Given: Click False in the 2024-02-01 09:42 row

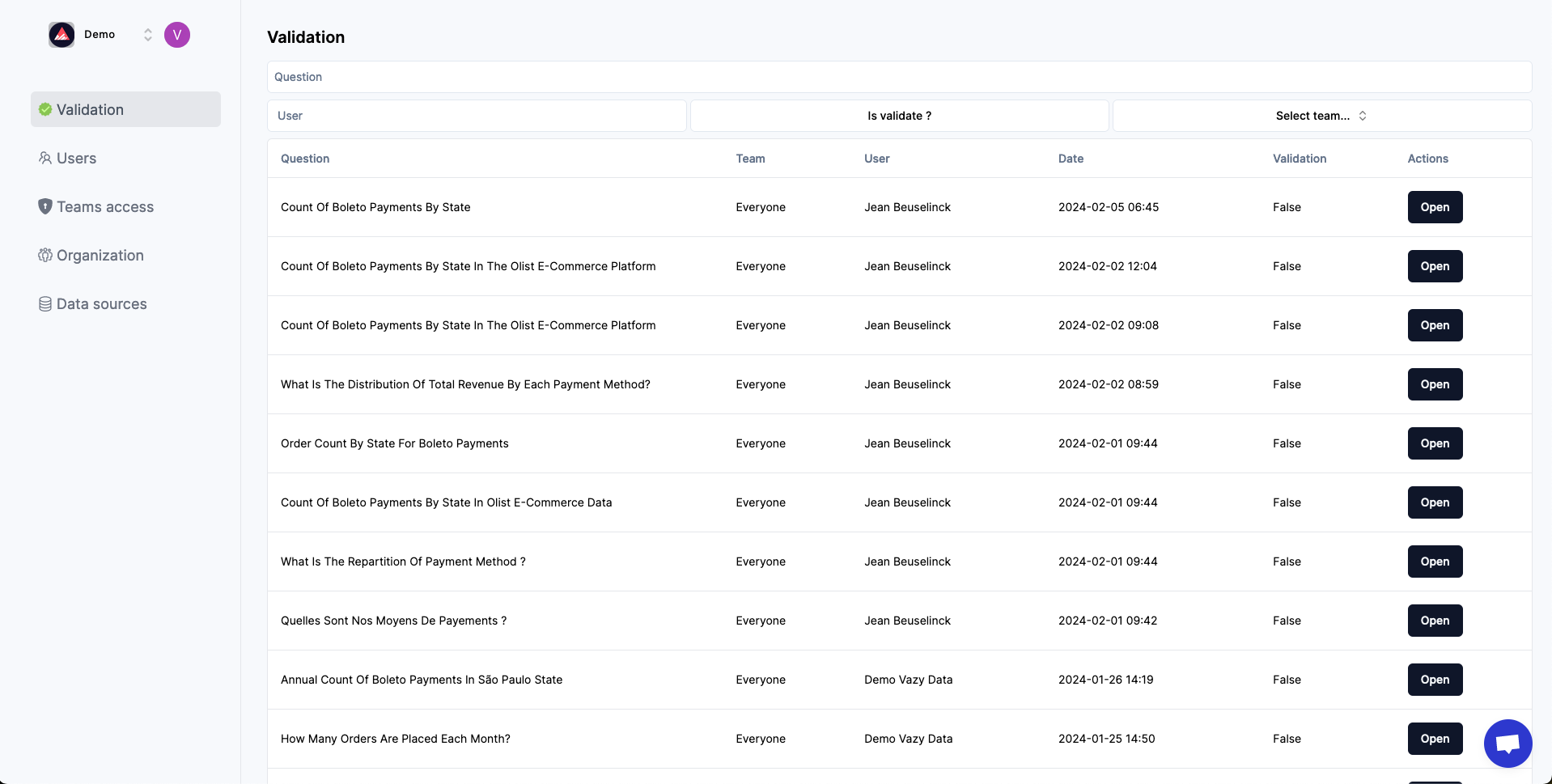Looking at the screenshot, I should [x=1287, y=621].
